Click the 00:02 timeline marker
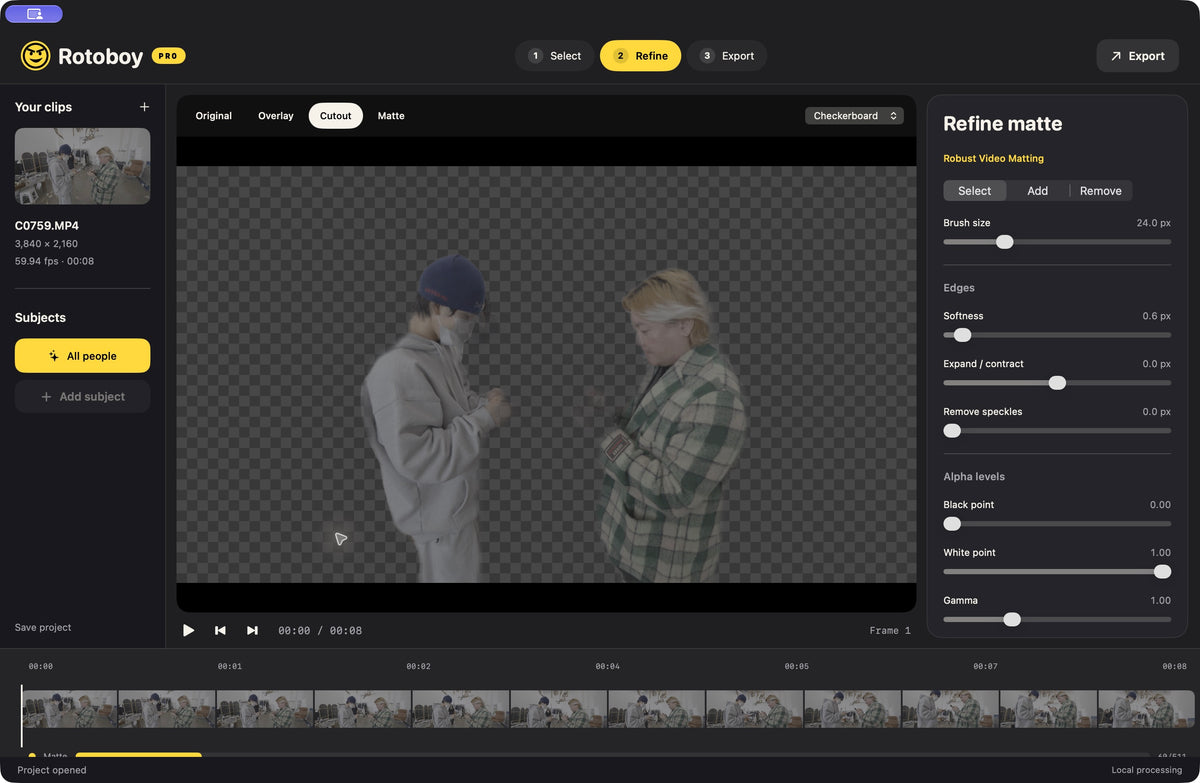The image size is (1200, 783). (x=418, y=666)
